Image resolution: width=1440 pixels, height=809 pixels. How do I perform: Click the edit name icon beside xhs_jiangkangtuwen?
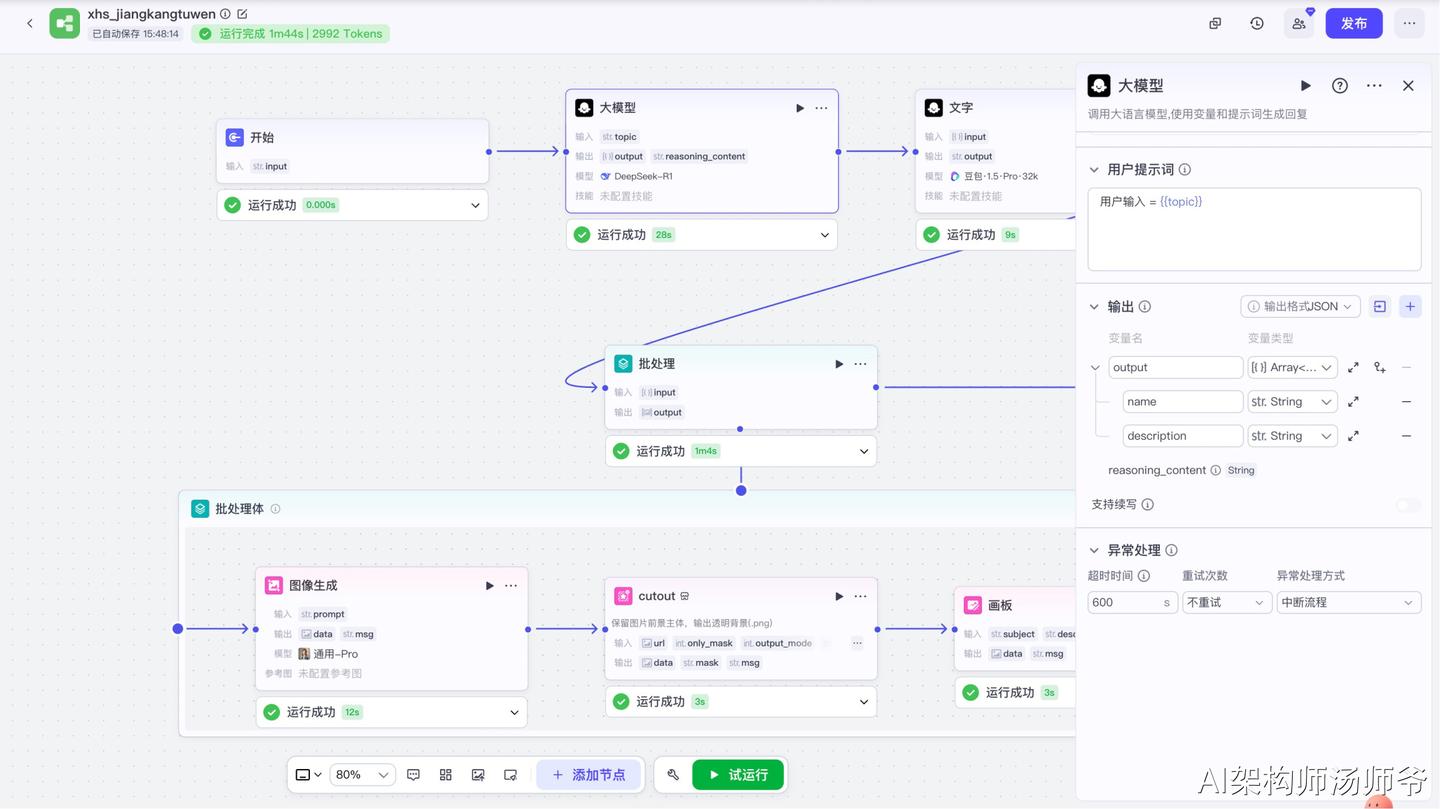pyautogui.click(x=242, y=14)
